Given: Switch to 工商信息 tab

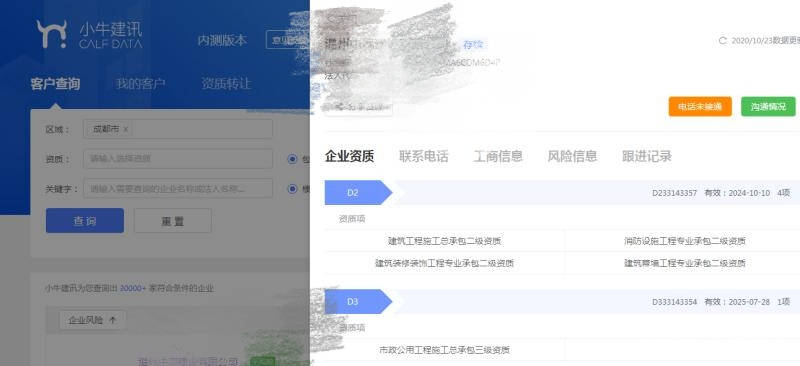Looking at the screenshot, I should click(498, 156).
